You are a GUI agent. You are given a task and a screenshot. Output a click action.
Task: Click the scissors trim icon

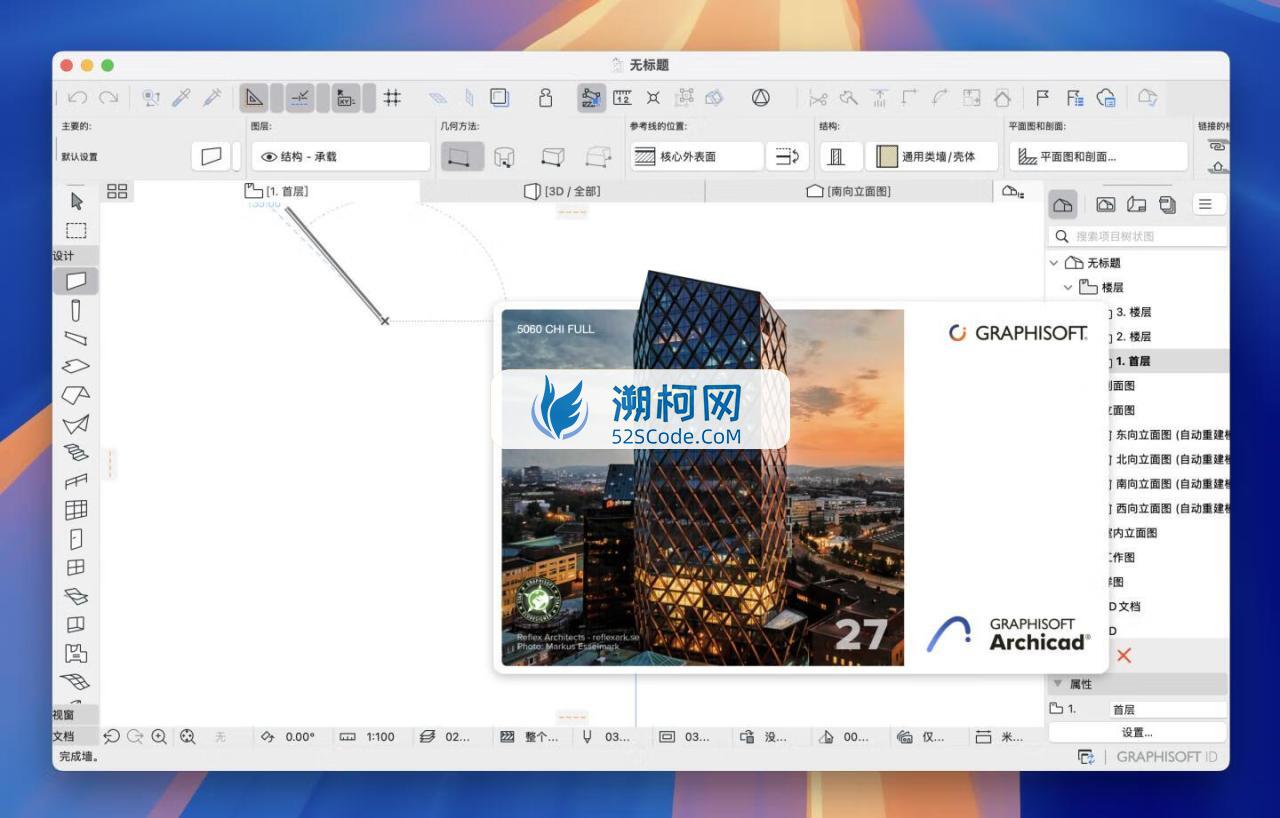[x=818, y=97]
